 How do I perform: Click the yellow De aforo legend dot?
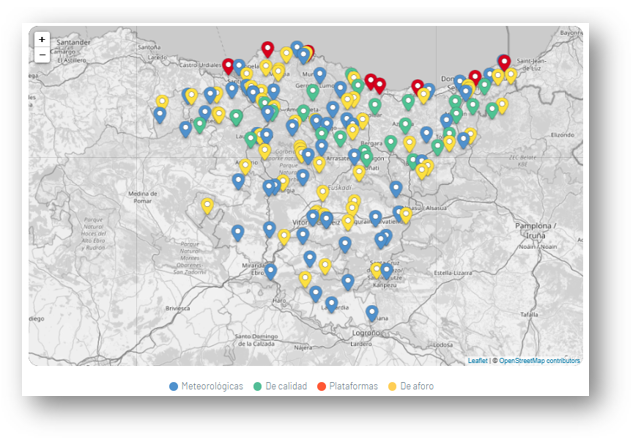pos(393,386)
